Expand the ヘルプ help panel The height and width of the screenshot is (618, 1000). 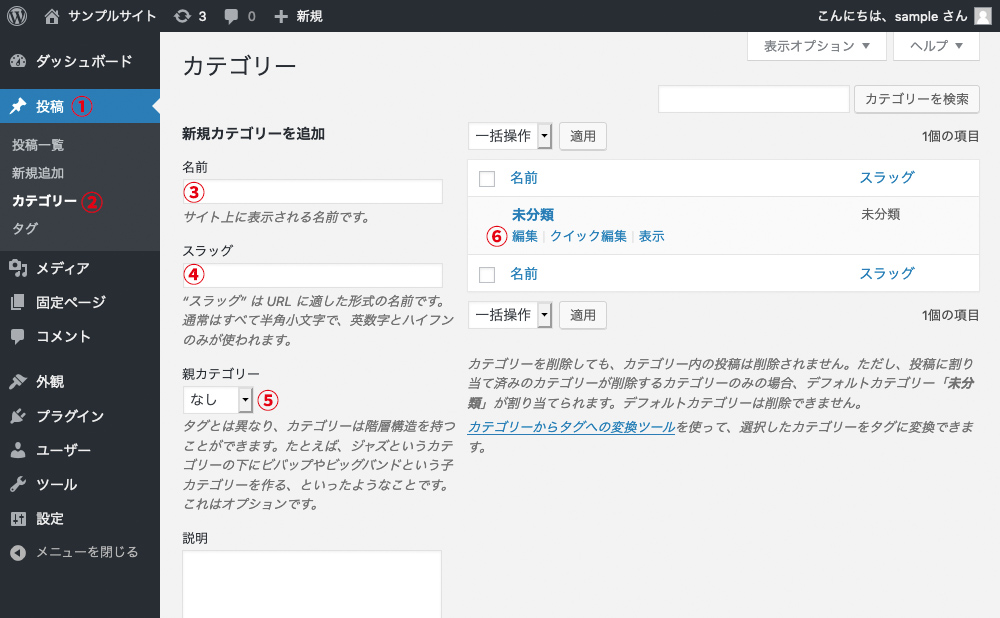(x=936, y=46)
